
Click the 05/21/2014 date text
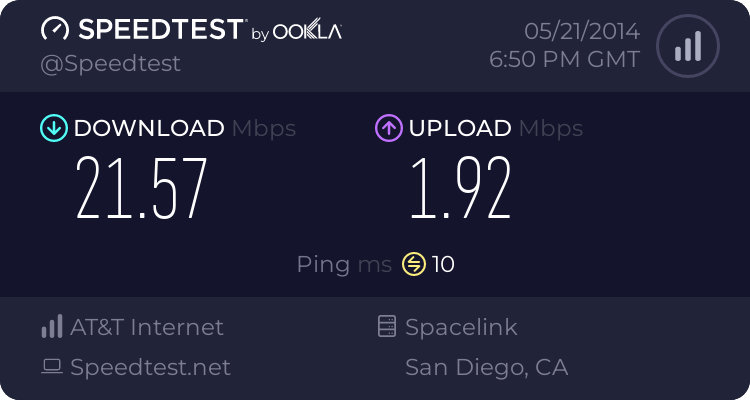coord(569,31)
